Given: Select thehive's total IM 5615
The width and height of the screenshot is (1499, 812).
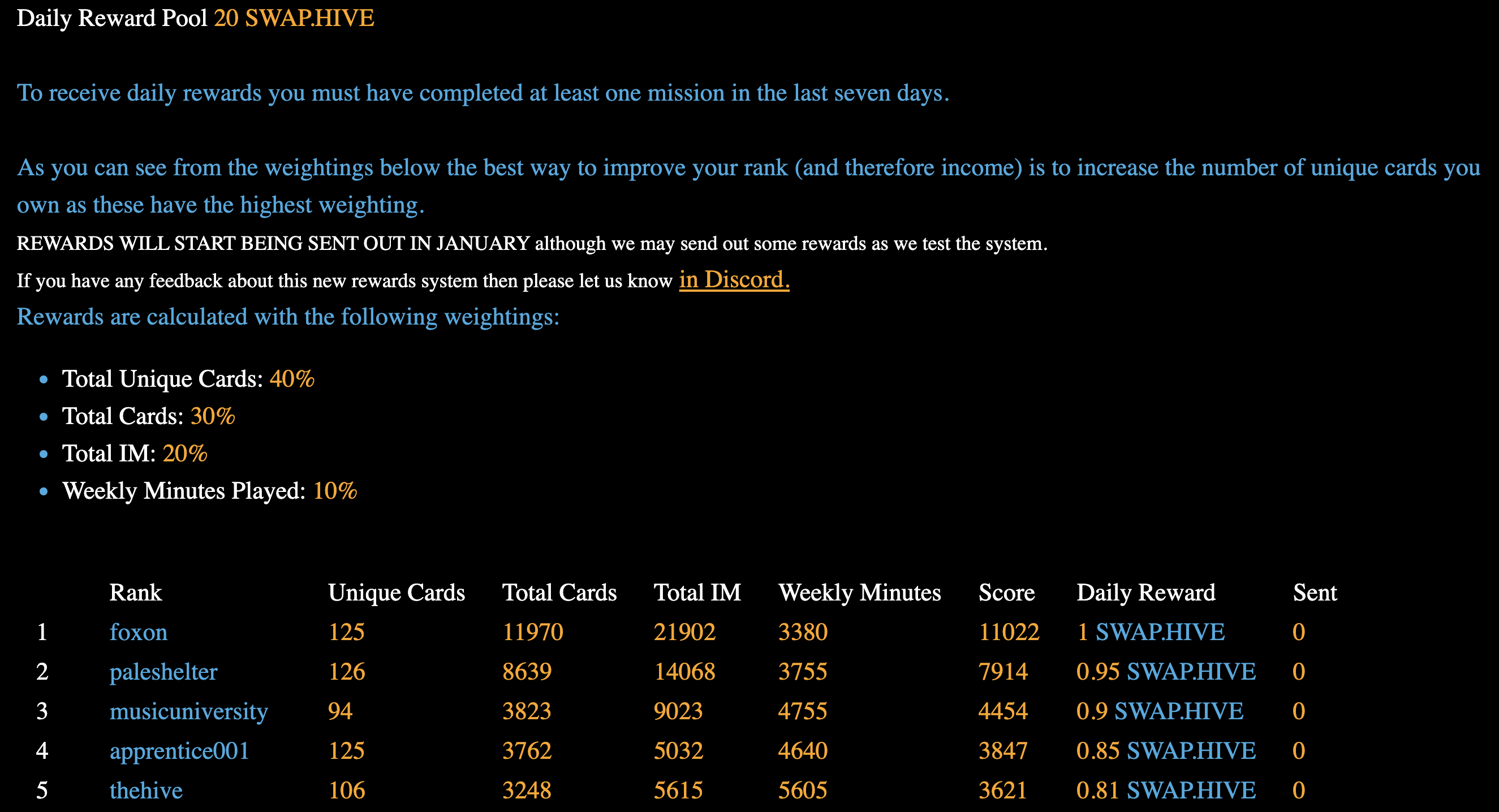Looking at the screenshot, I should (678, 791).
